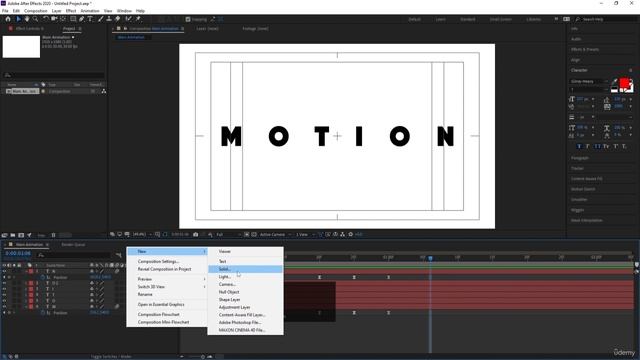This screenshot has width=640, height=360.
Task: Open the viewer magnification ratio dropdown
Action: pyautogui.click(x=142, y=234)
